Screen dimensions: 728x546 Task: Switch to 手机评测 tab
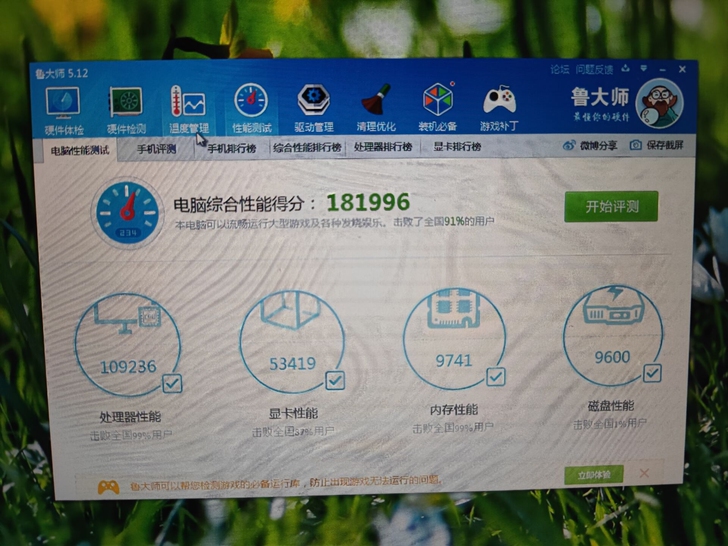pyautogui.click(x=156, y=149)
